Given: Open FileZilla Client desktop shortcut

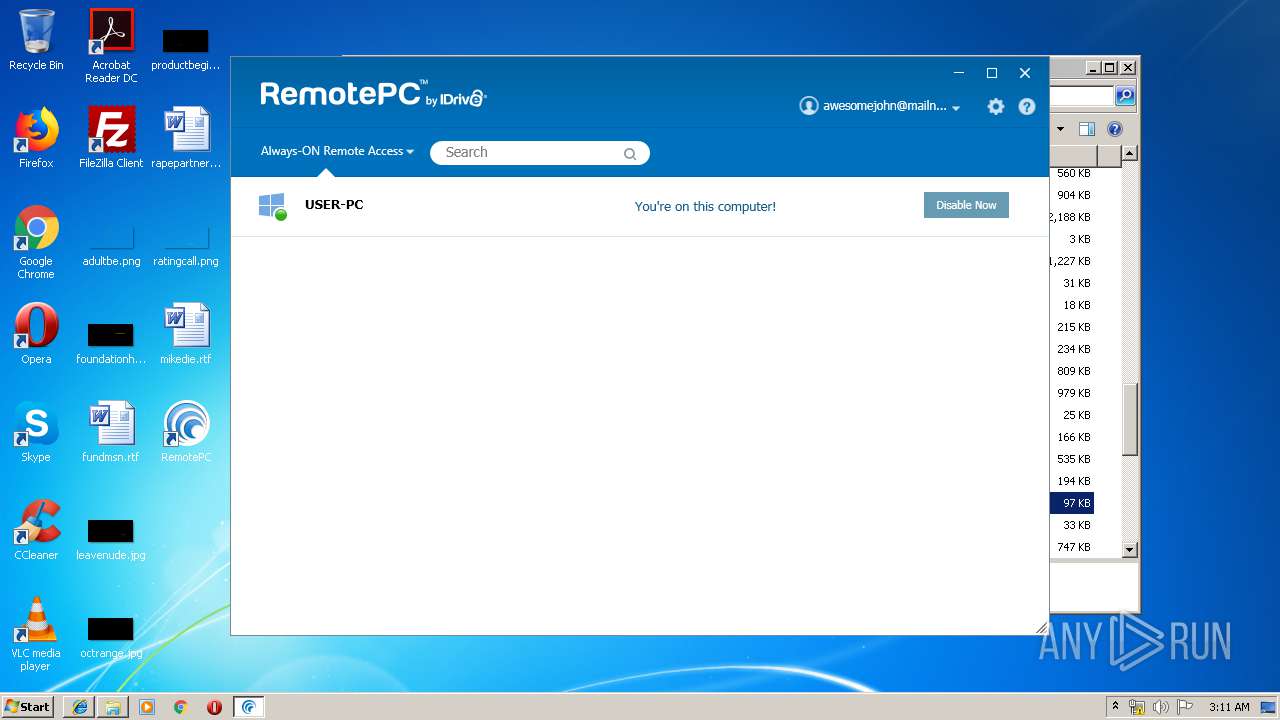Looking at the screenshot, I should (x=111, y=137).
